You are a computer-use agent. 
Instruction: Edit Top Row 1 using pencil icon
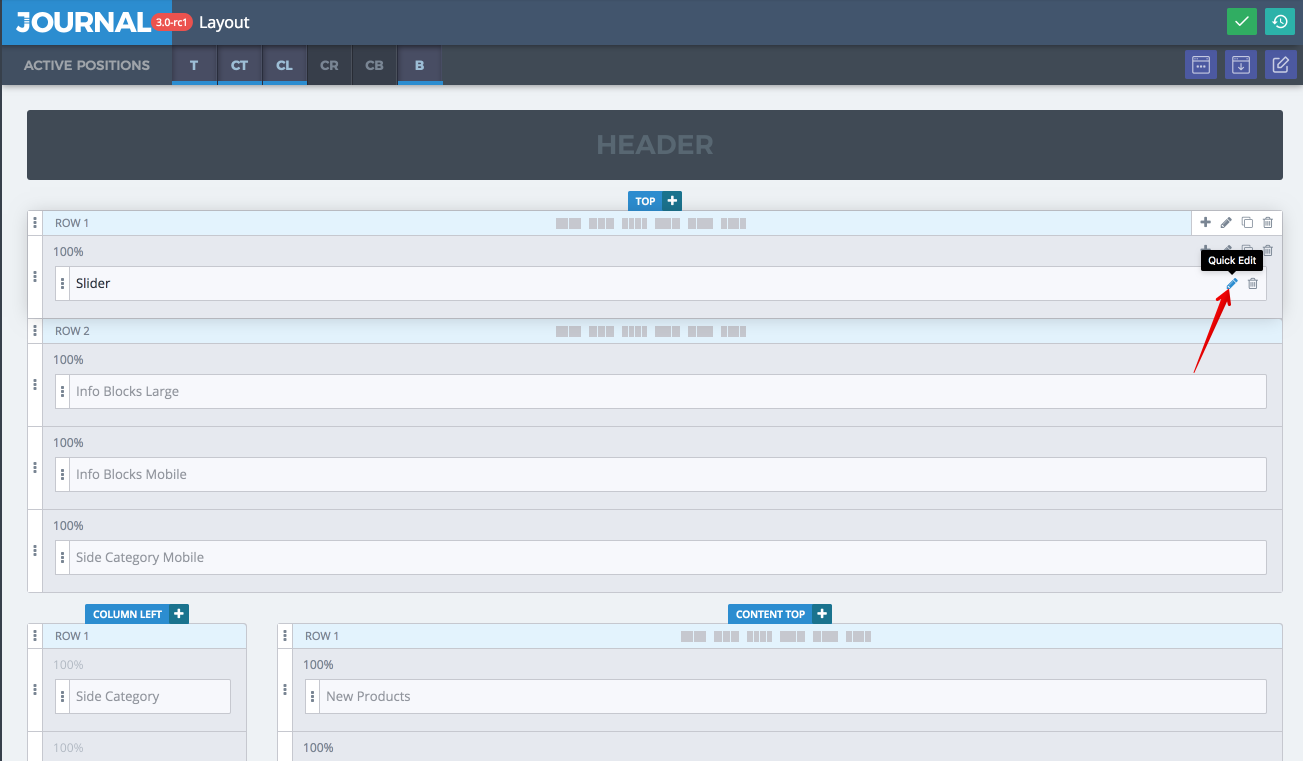1226,223
